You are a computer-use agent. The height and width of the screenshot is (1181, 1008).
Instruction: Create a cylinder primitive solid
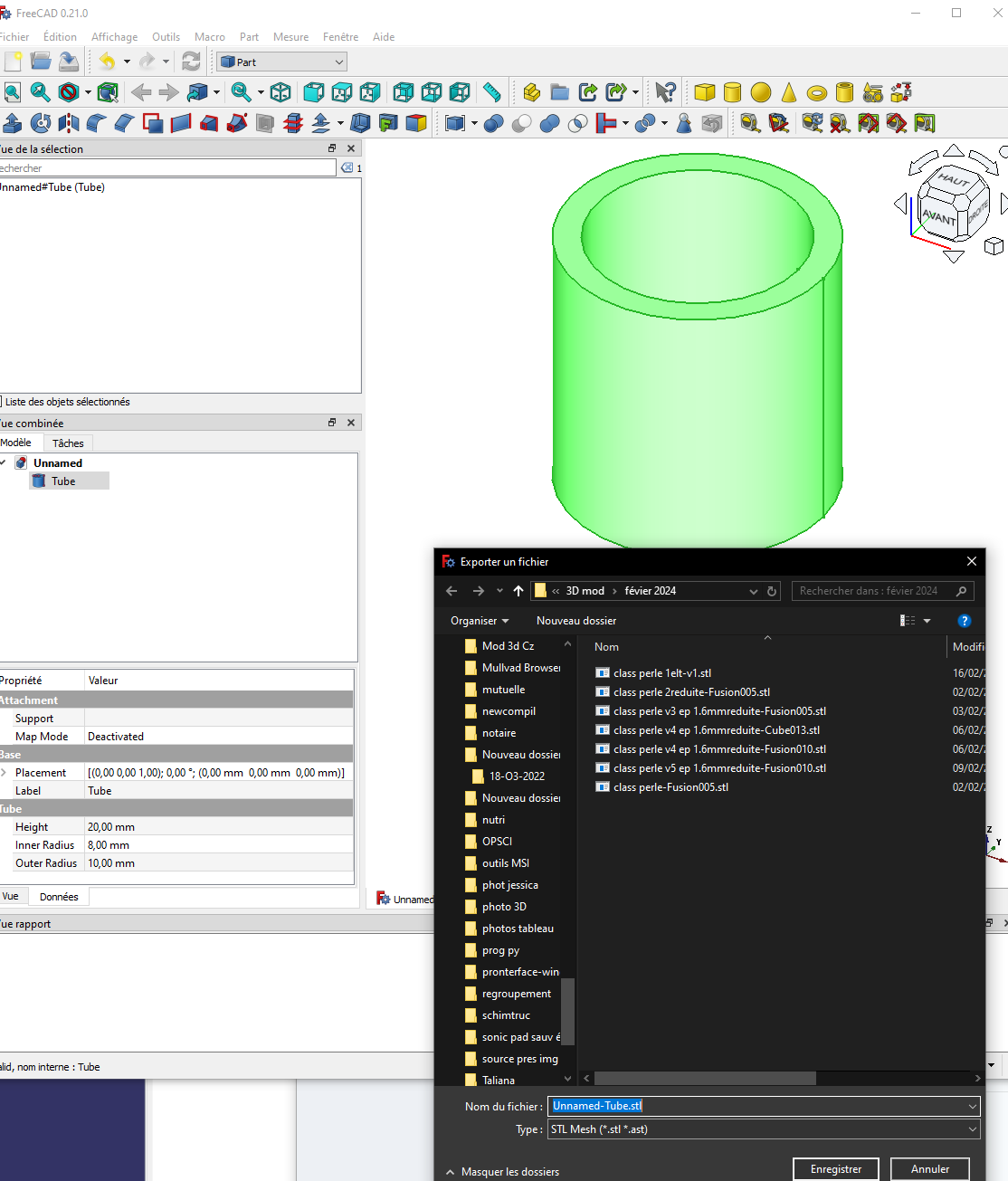click(x=733, y=92)
